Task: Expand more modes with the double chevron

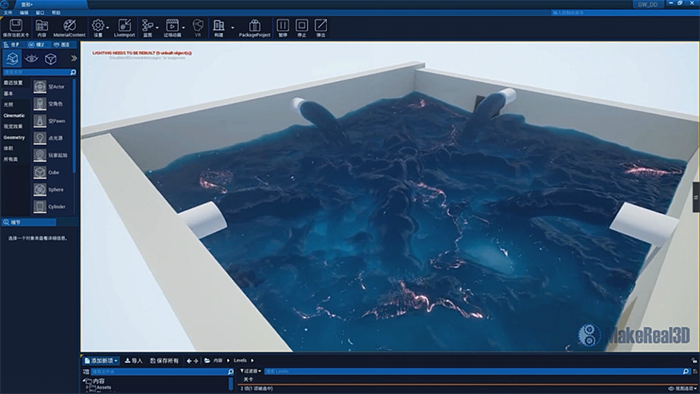Action: pos(74,58)
